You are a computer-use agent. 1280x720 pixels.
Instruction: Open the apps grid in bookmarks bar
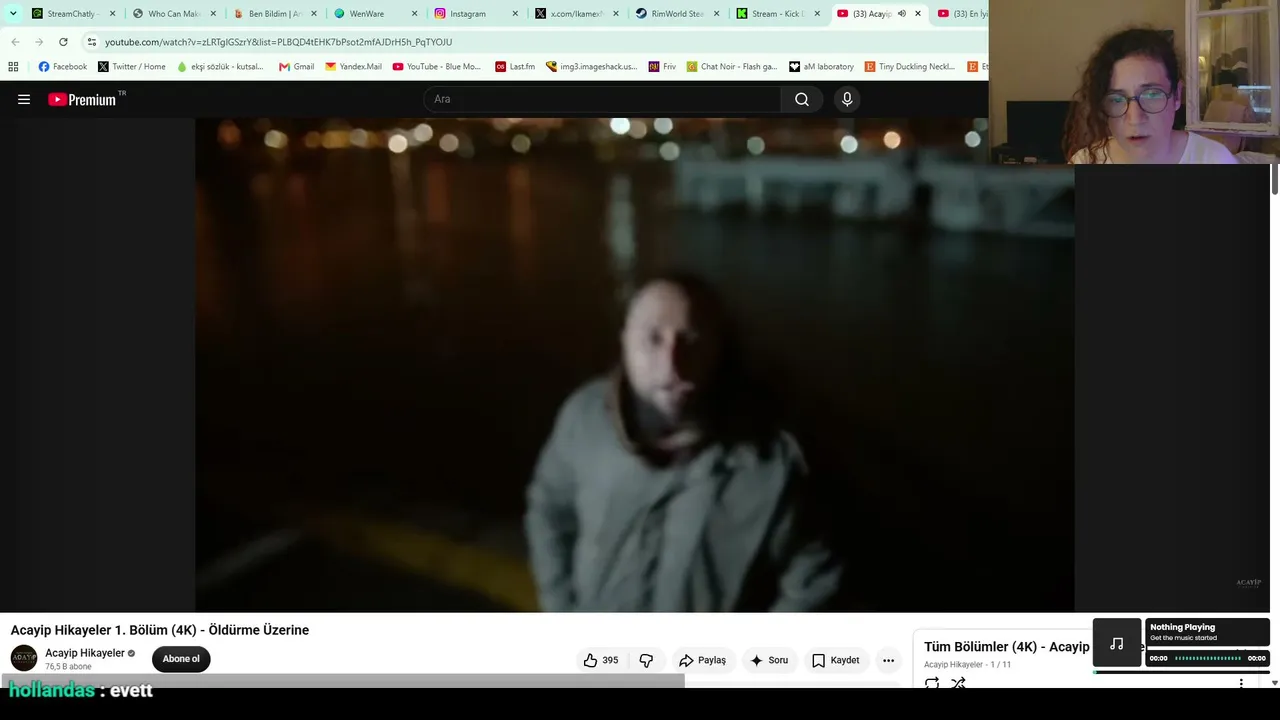tap(13, 67)
